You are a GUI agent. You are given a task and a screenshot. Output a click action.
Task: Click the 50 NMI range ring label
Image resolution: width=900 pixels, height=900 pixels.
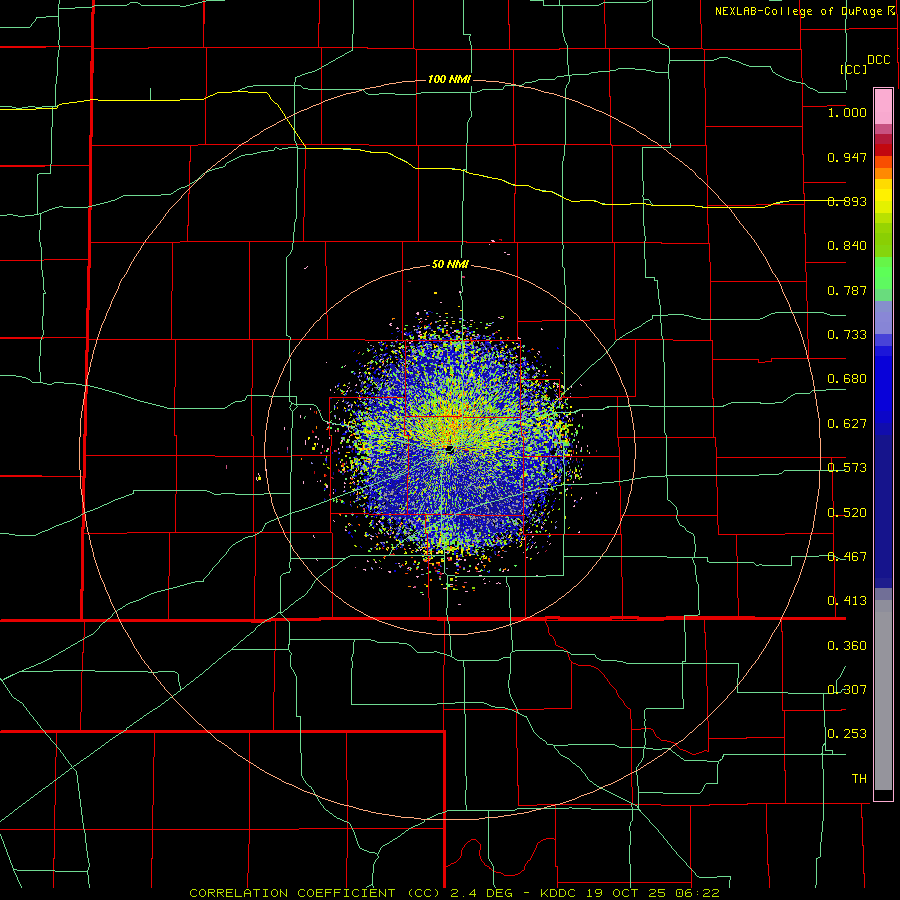(450, 265)
